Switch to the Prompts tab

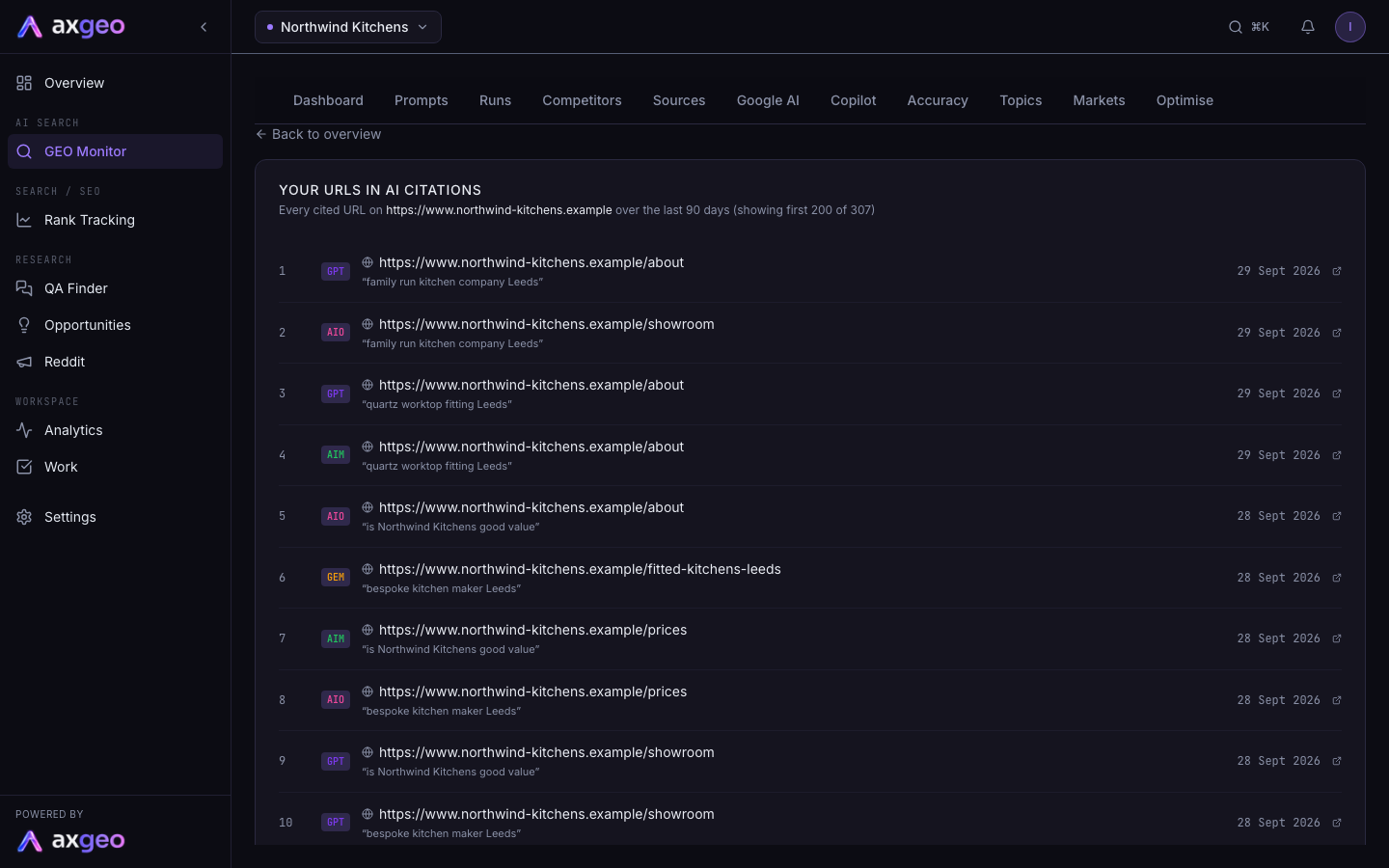click(422, 100)
